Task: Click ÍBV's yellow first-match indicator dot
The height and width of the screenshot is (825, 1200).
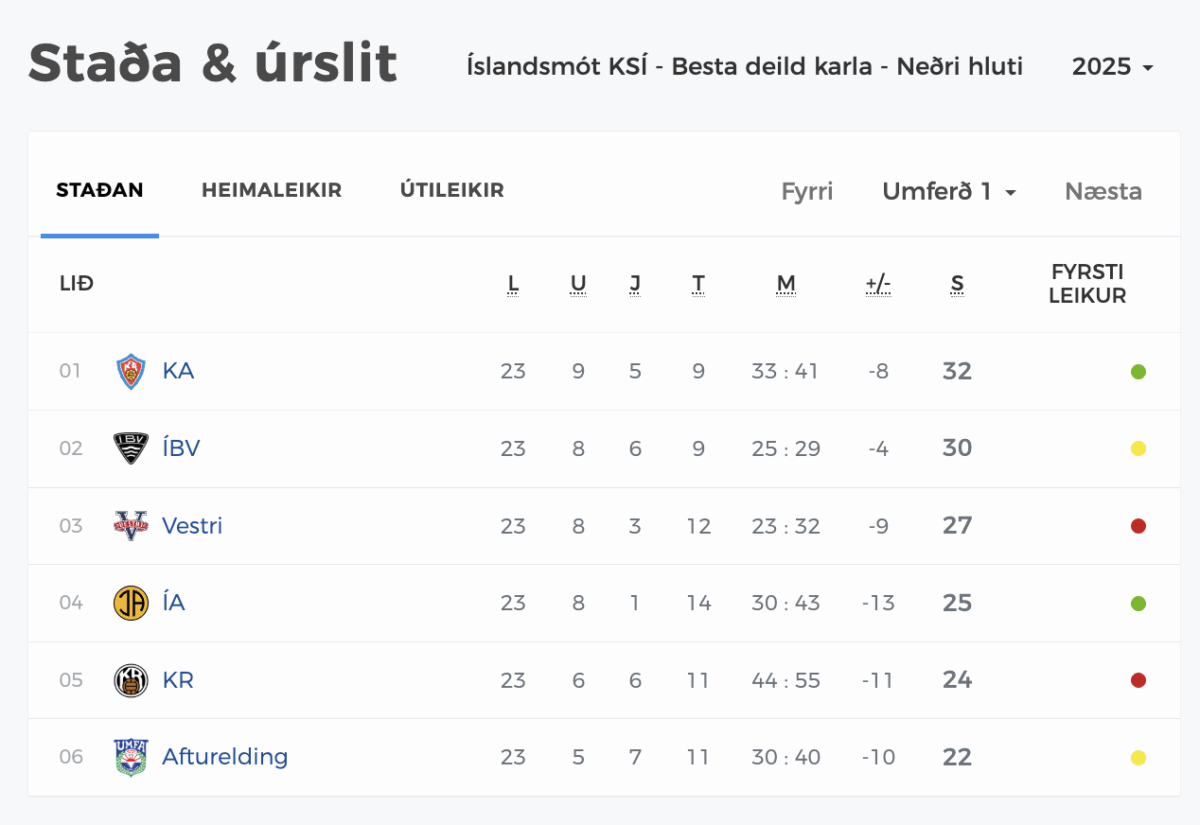Action: click(1138, 449)
